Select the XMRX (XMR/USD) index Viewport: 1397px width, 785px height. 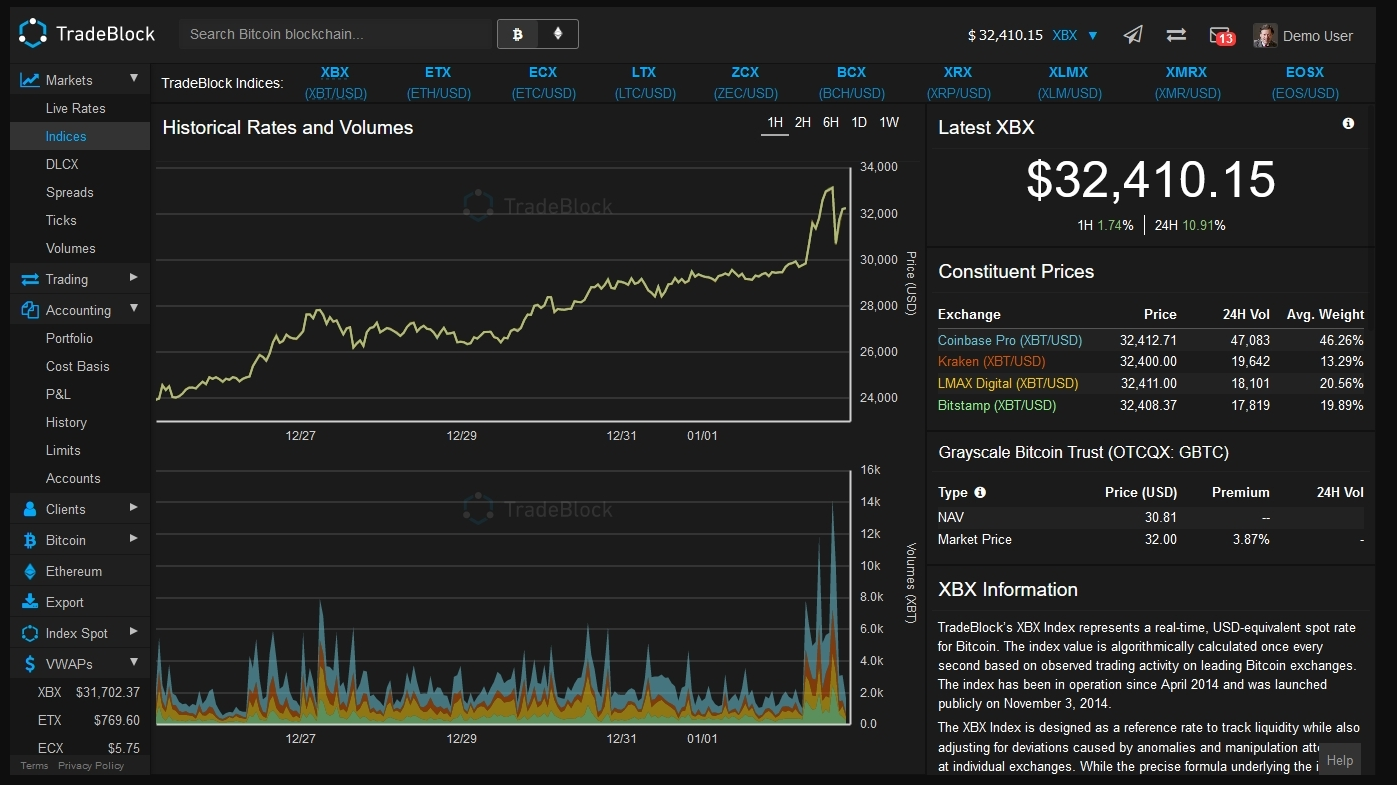pos(1187,82)
